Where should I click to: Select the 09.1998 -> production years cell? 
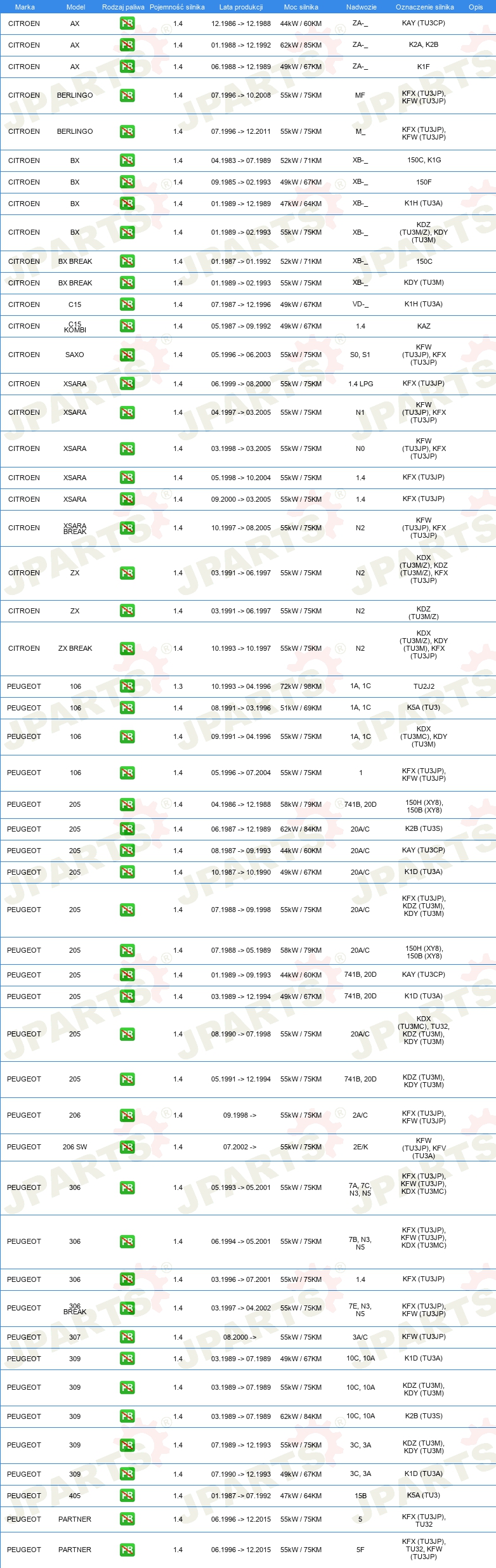click(240, 1115)
